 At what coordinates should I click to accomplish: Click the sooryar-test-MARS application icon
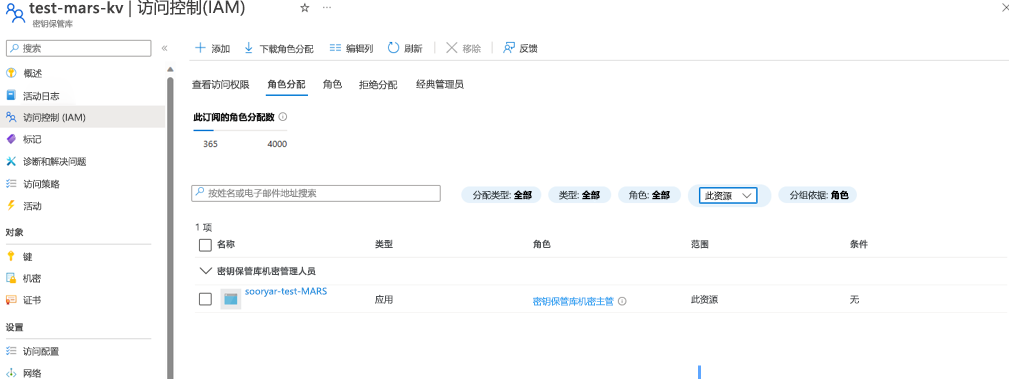230,299
